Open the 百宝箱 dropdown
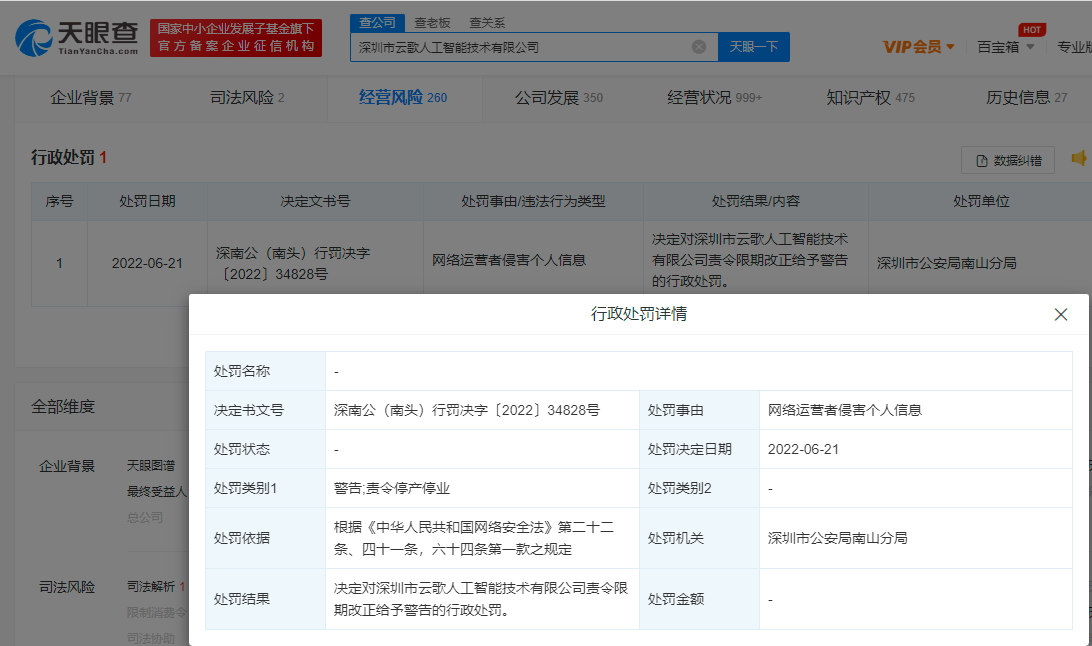This screenshot has width=1092, height=646. [1005, 47]
